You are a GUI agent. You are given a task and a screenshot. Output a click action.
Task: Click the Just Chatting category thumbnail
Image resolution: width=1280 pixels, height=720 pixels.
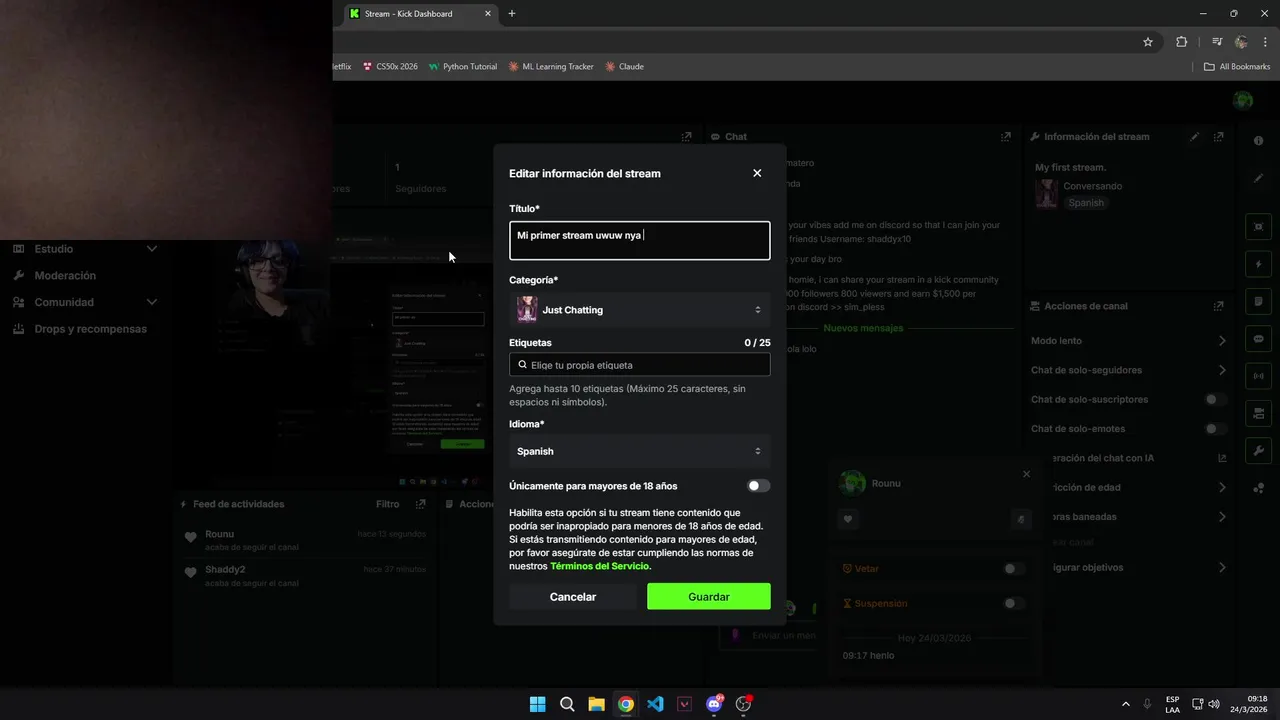point(527,310)
